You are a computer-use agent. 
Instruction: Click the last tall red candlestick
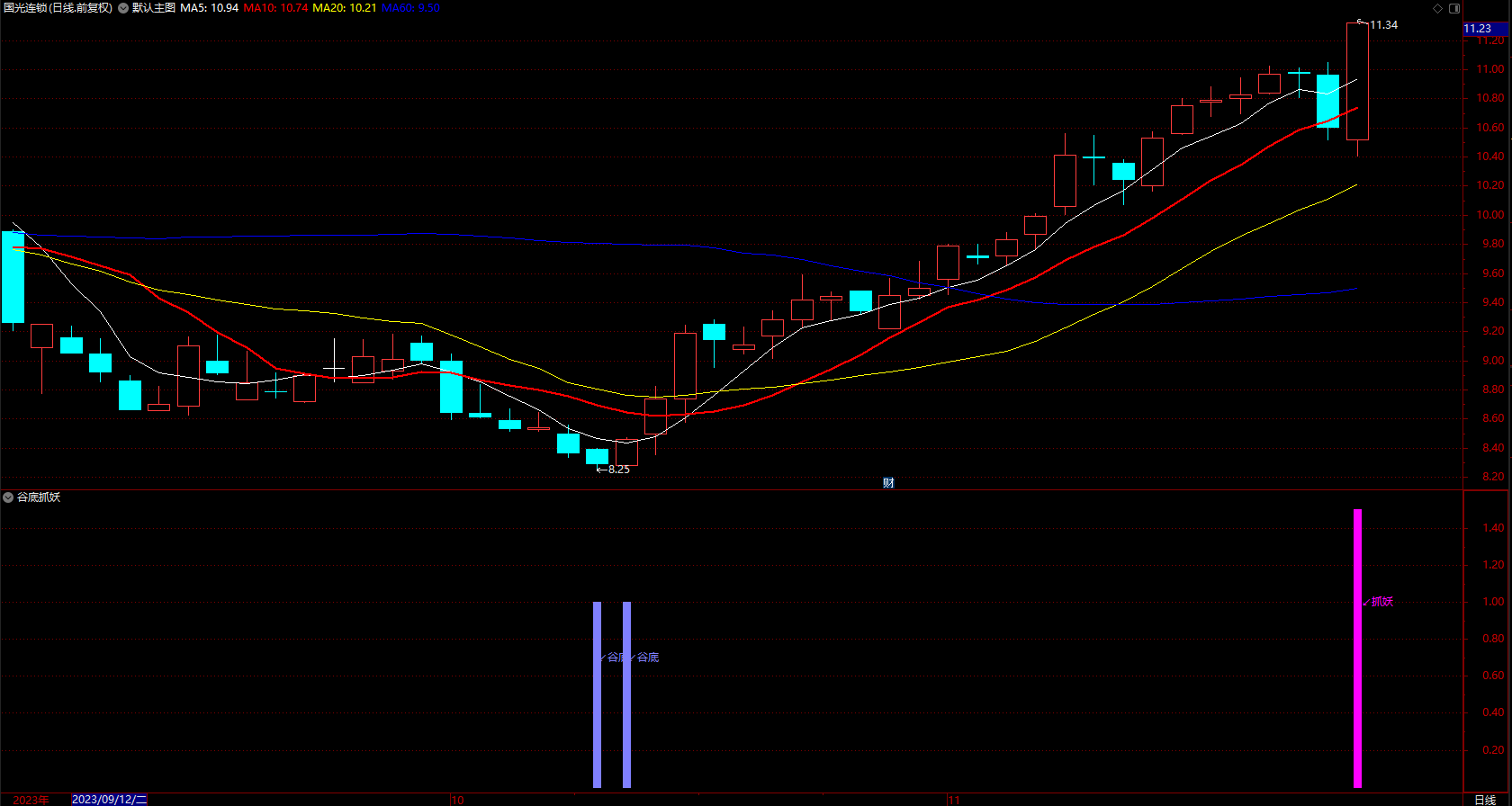[x=1357, y=81]
